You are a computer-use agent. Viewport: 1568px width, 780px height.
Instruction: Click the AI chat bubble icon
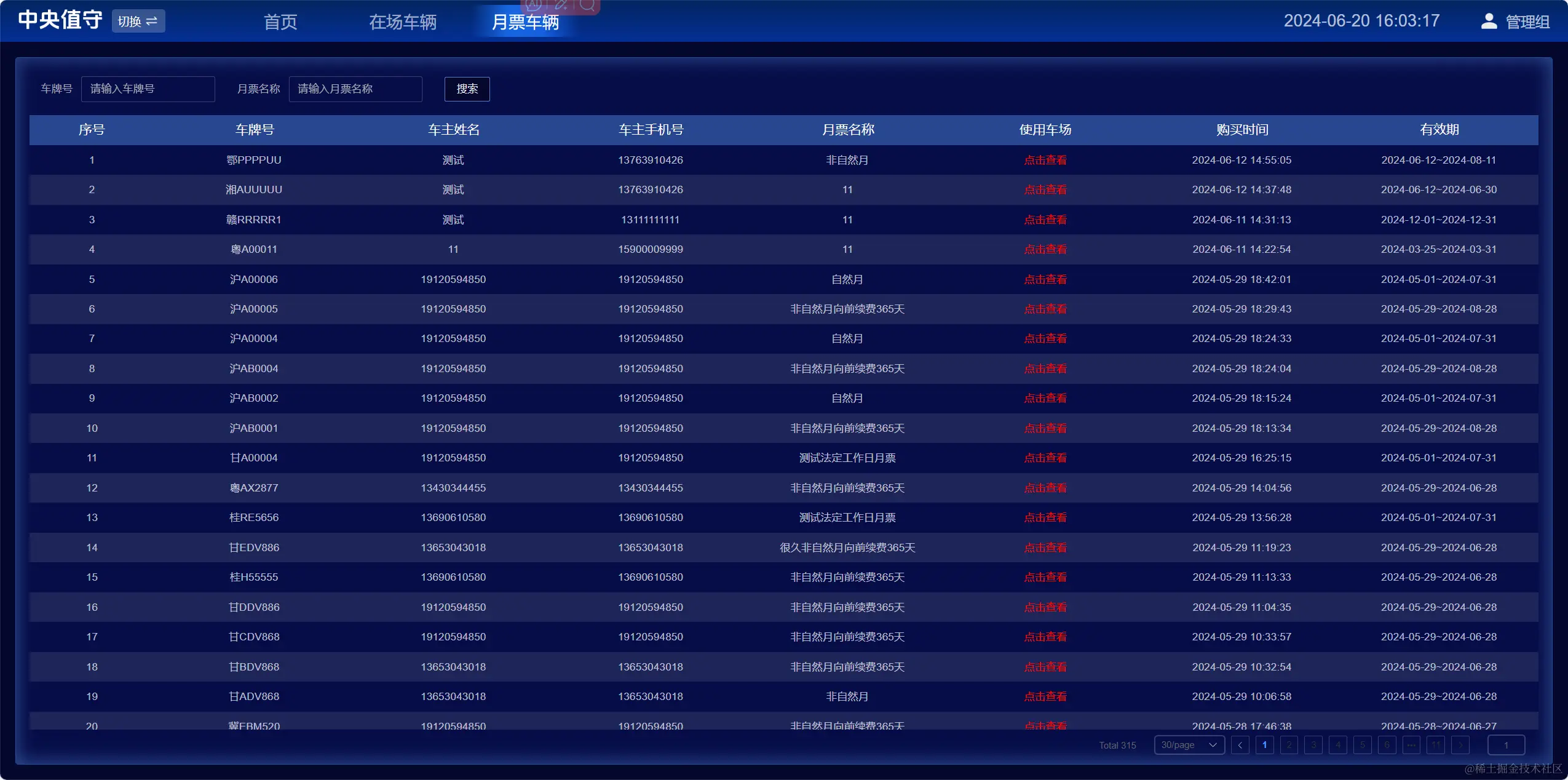click(x=534, y=5)
